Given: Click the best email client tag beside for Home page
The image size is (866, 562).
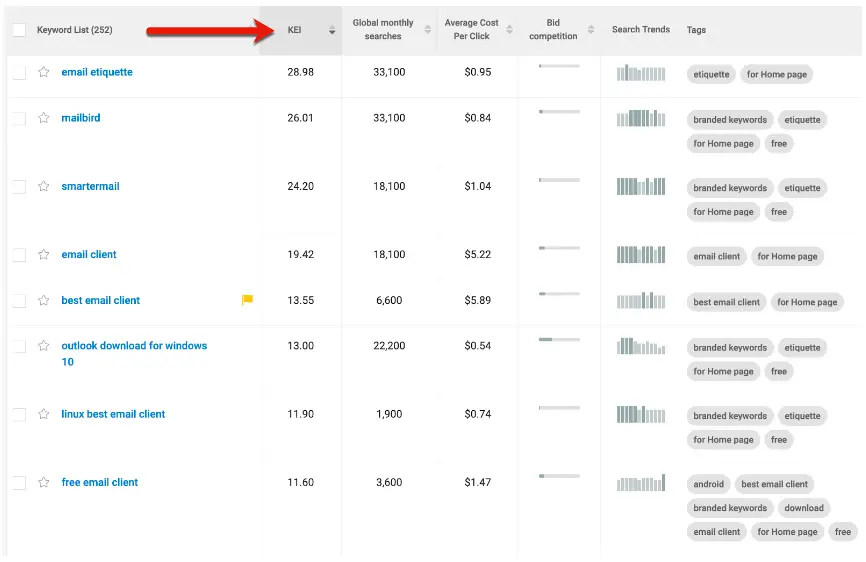Looking at the screenshot, I should click(726, 303).
